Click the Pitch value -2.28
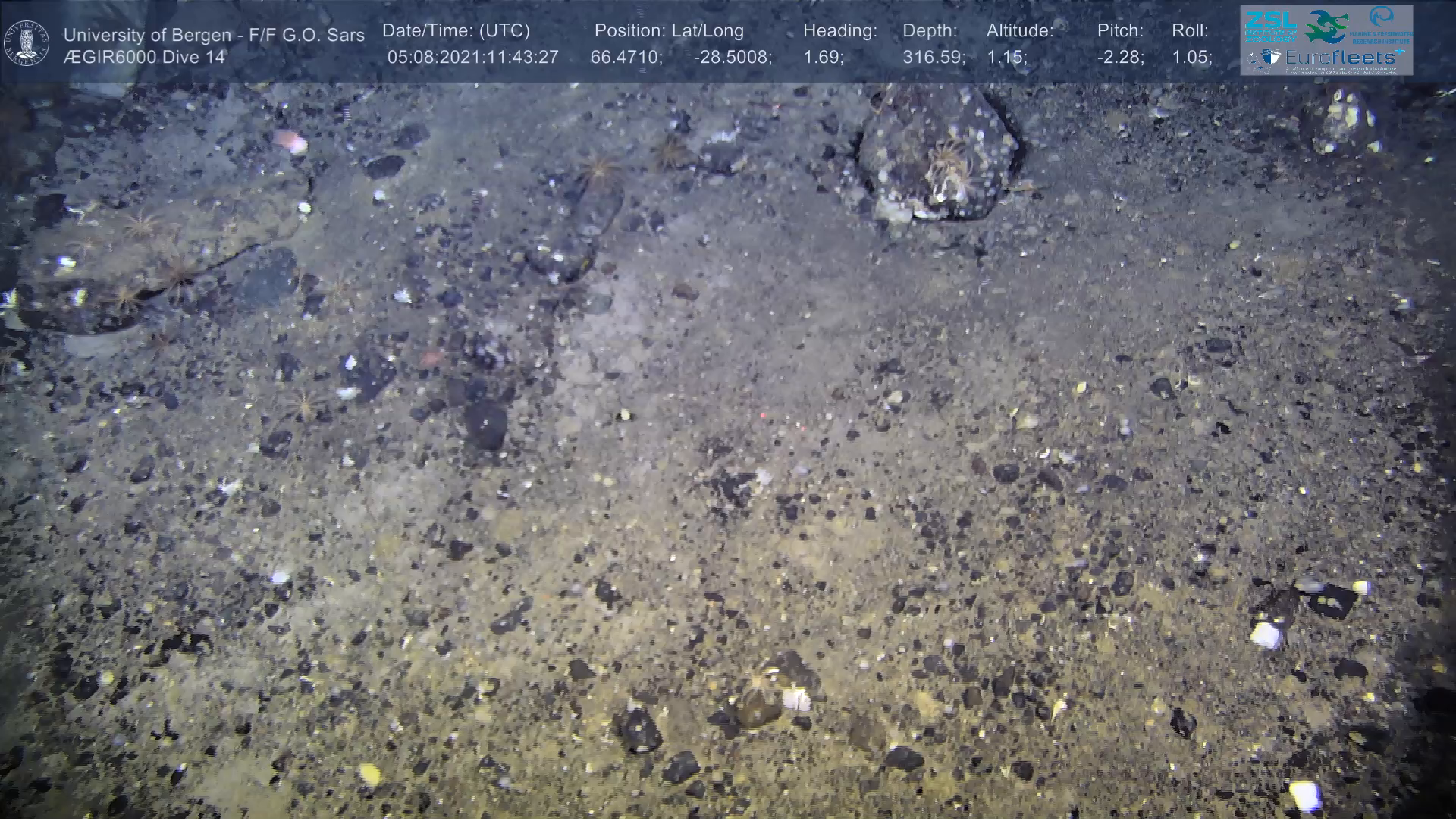Screen dimensions: 1456x819 (x=1120, y=58)
